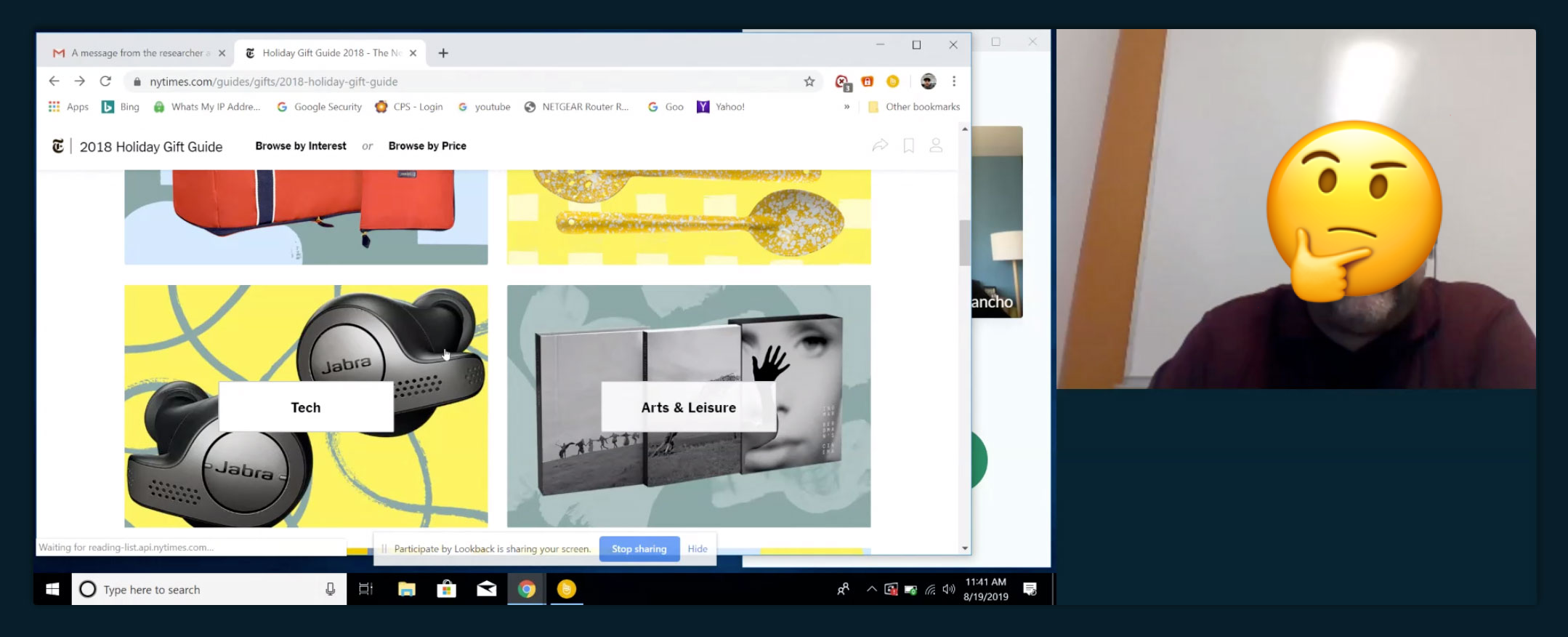Open the youtube bookmark
The image size is (1568, 637).
click(484, 107)
